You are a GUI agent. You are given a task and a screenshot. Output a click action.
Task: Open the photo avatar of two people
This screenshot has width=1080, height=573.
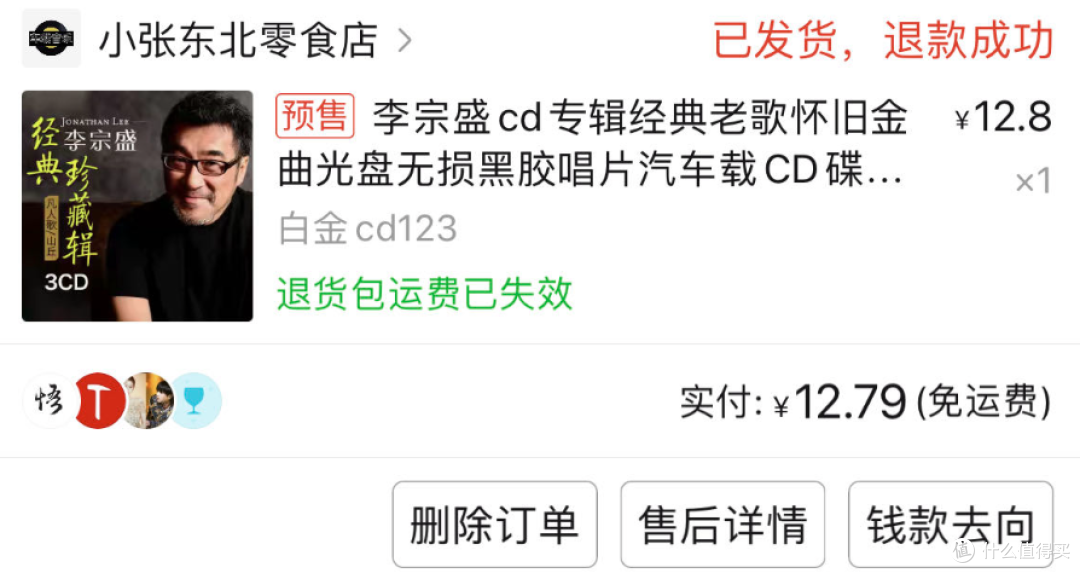tap(147, 400)
